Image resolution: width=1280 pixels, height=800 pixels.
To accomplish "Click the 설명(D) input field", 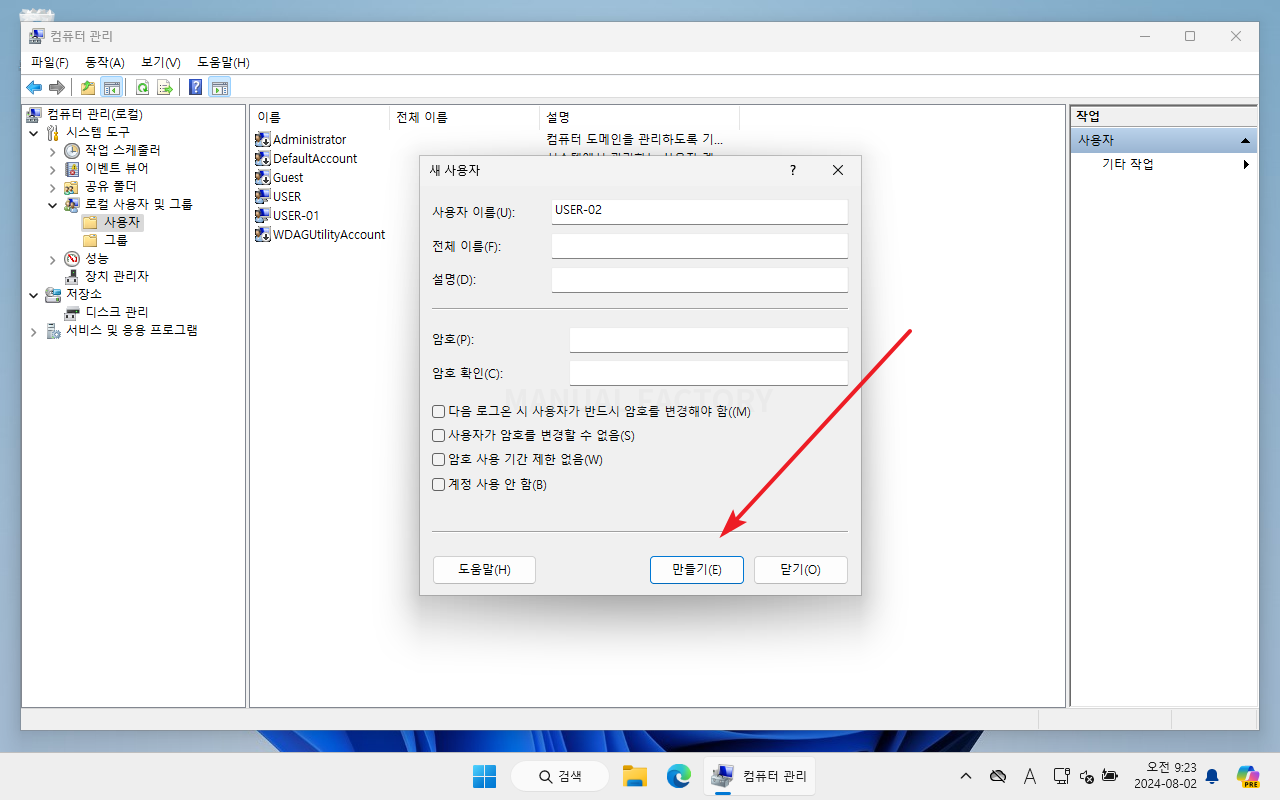I will [x=699, y=280].
